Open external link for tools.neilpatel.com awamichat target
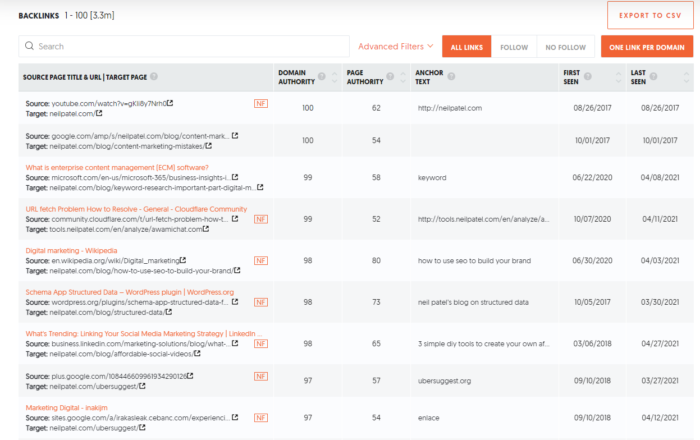The width and height of the screenshot is (700, 440). pyautogui.click(x=206, y=229)
